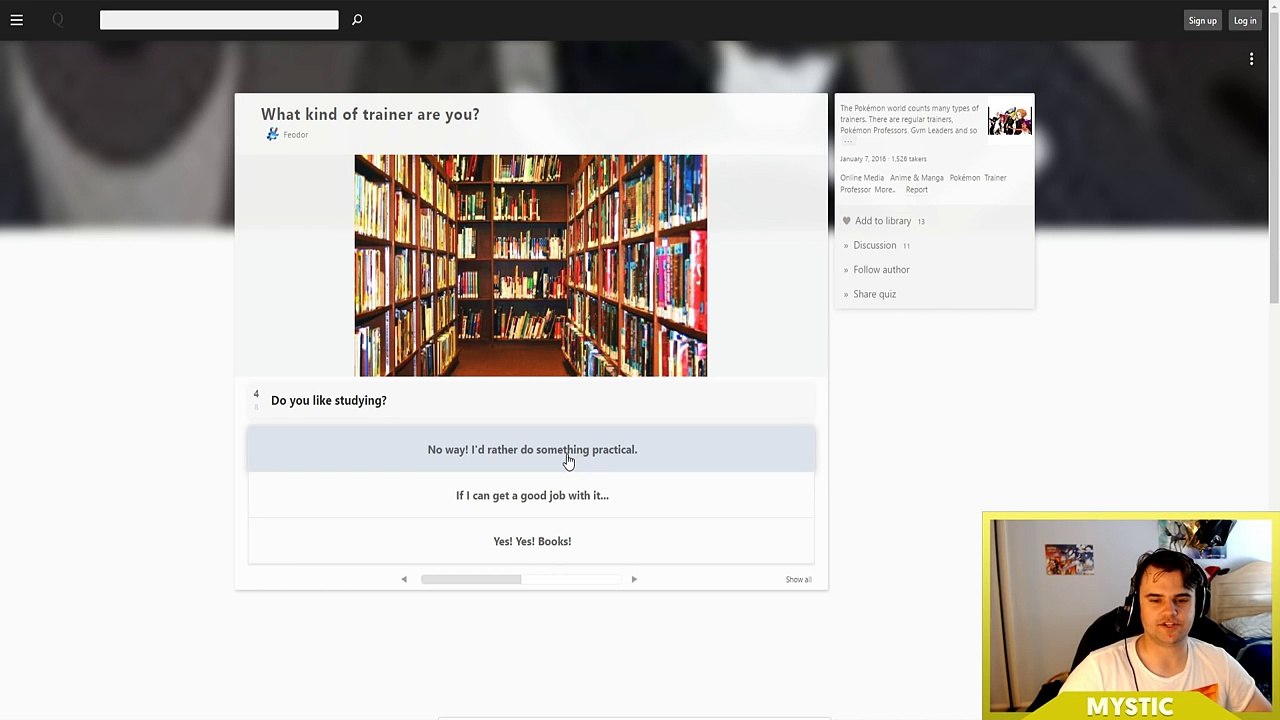Select answer "Yes! Yes! Books!"
Viewport: 1280px width, 720px height.
(532, 542)
